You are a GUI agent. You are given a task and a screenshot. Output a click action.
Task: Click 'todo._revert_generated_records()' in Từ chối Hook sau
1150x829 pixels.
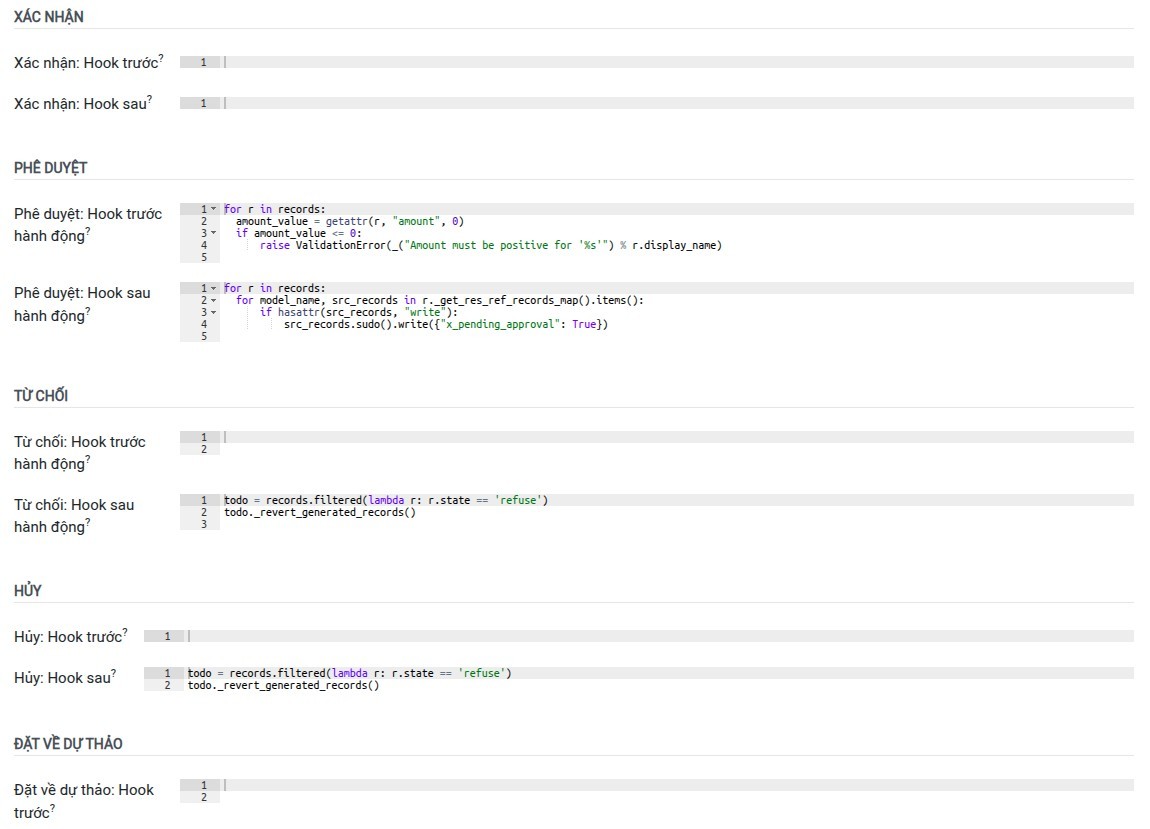320,512
